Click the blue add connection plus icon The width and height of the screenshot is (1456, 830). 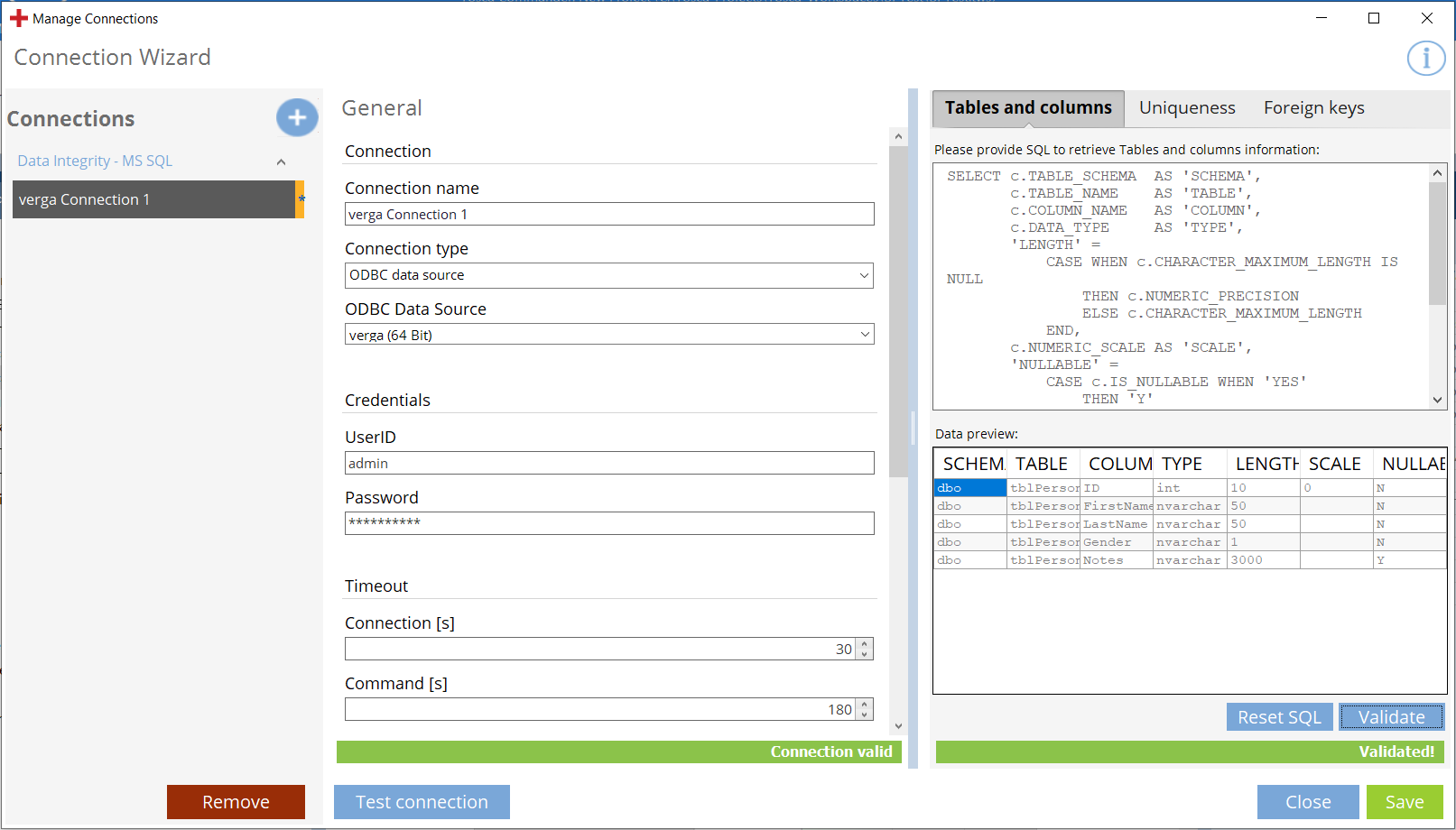pos(297,117)
